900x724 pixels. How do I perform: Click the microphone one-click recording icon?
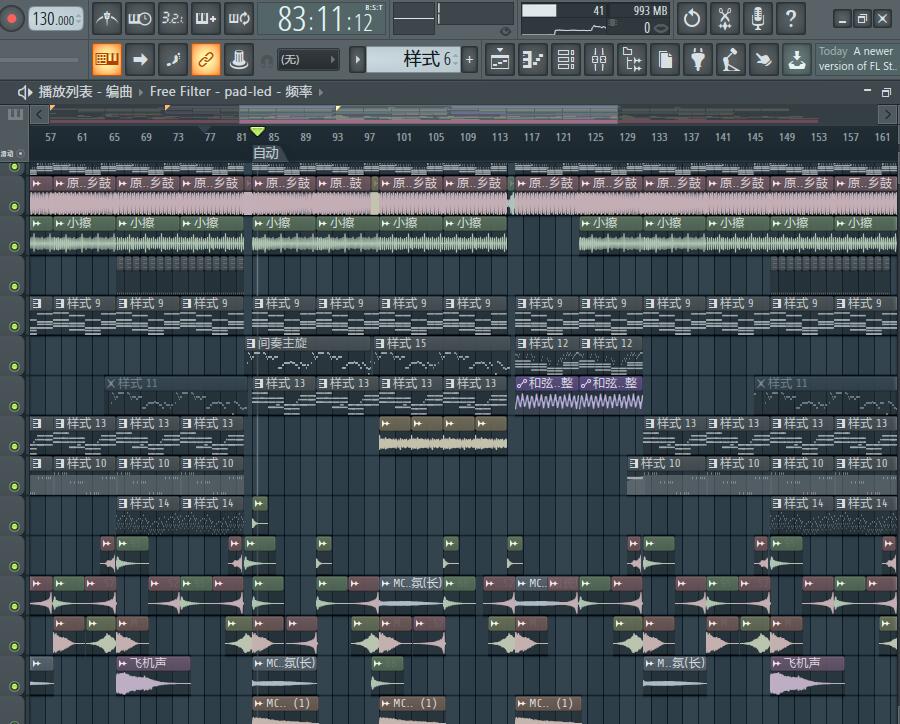758,18
